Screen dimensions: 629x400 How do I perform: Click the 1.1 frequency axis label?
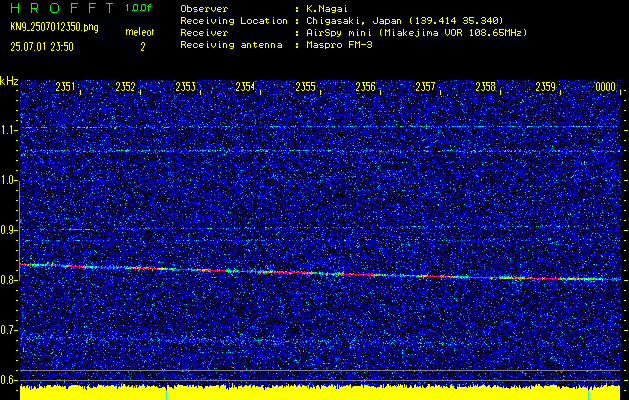tap(7, 130)
